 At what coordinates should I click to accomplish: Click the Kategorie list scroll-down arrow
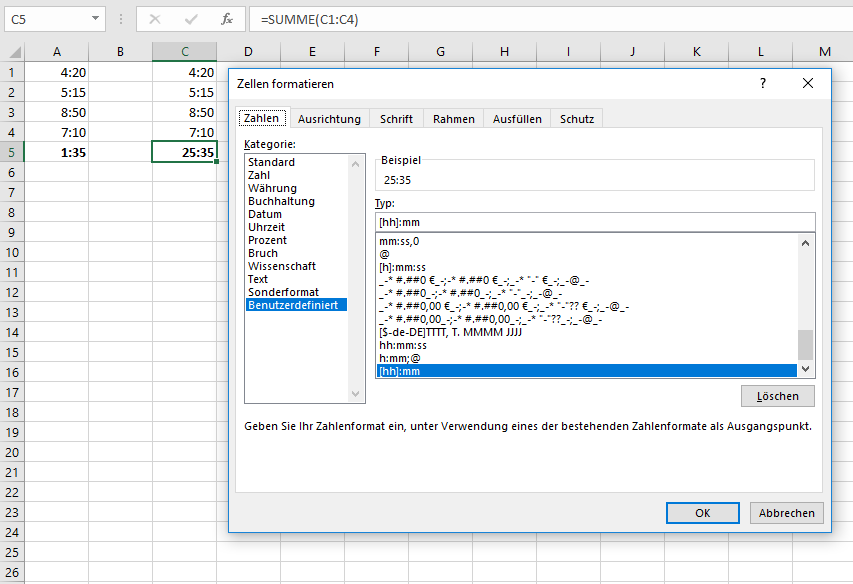(356, 394)
